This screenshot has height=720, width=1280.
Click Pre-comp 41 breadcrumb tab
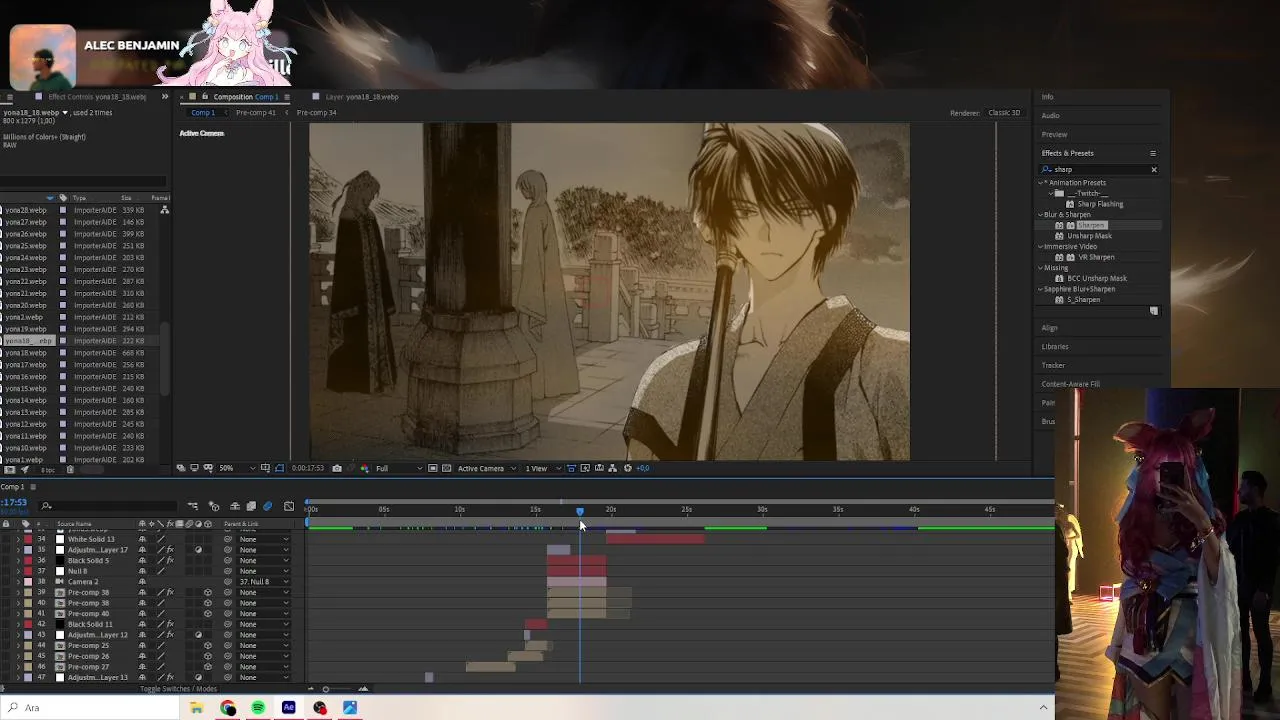pos(256,113)
